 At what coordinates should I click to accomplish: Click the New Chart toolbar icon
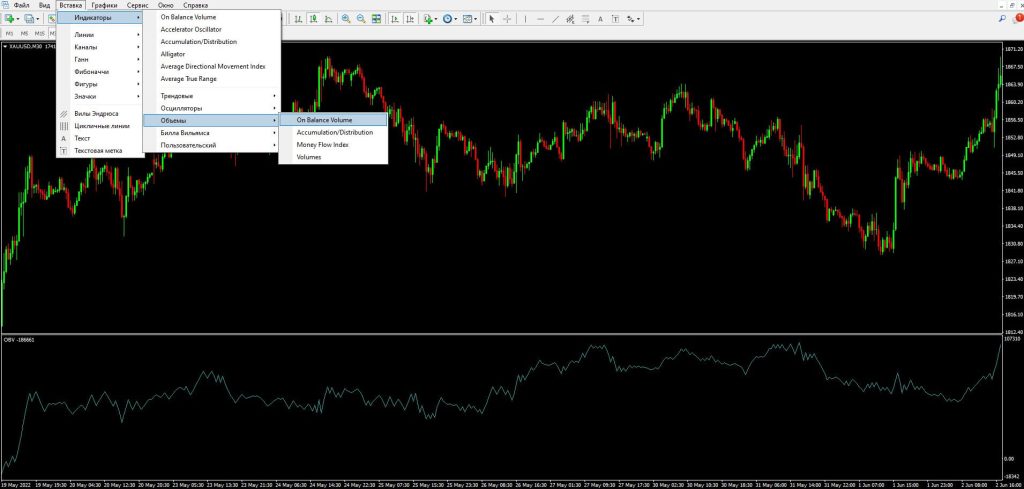point(11,19)
